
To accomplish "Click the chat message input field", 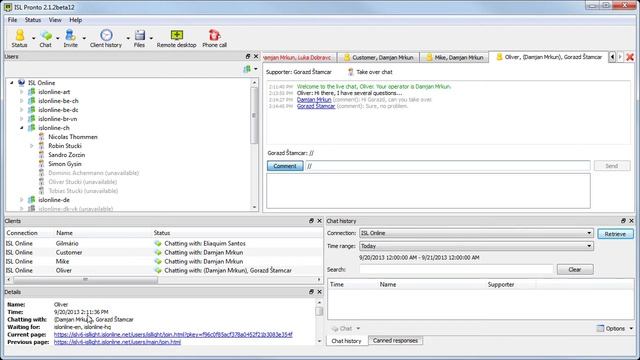I will coord(447,166).
